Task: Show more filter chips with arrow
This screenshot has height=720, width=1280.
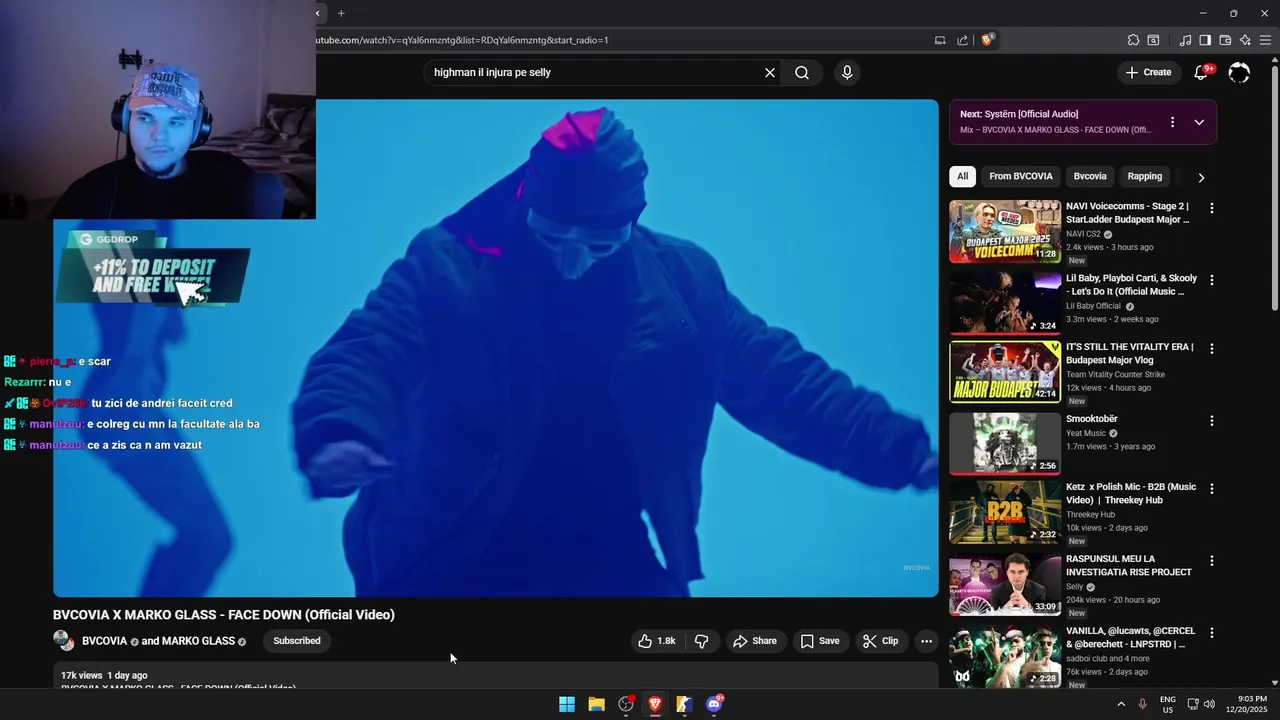Action: tap(1201, 177)
